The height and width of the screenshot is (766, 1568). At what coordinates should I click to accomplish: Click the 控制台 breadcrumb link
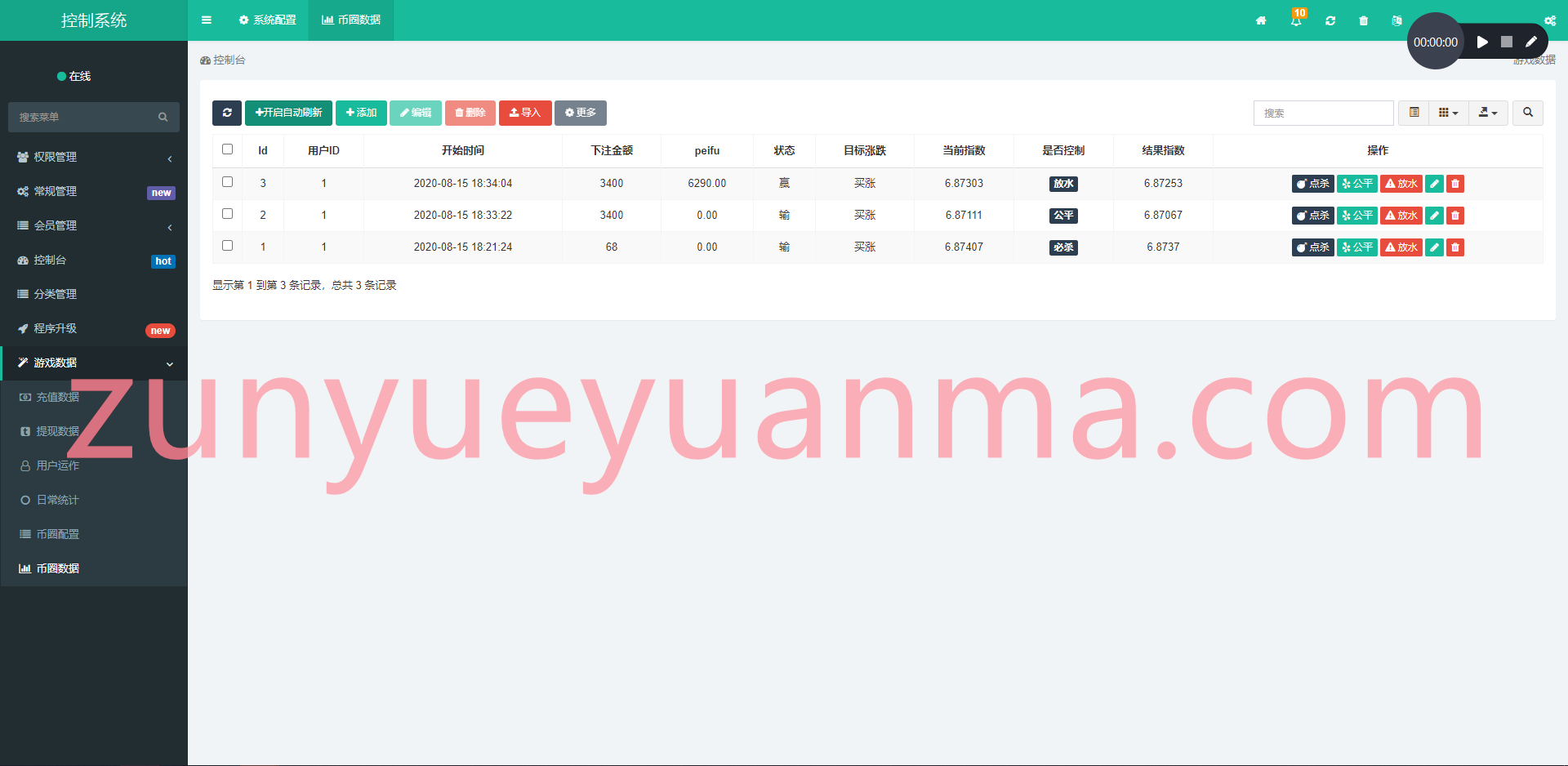[x=223, y=60]
